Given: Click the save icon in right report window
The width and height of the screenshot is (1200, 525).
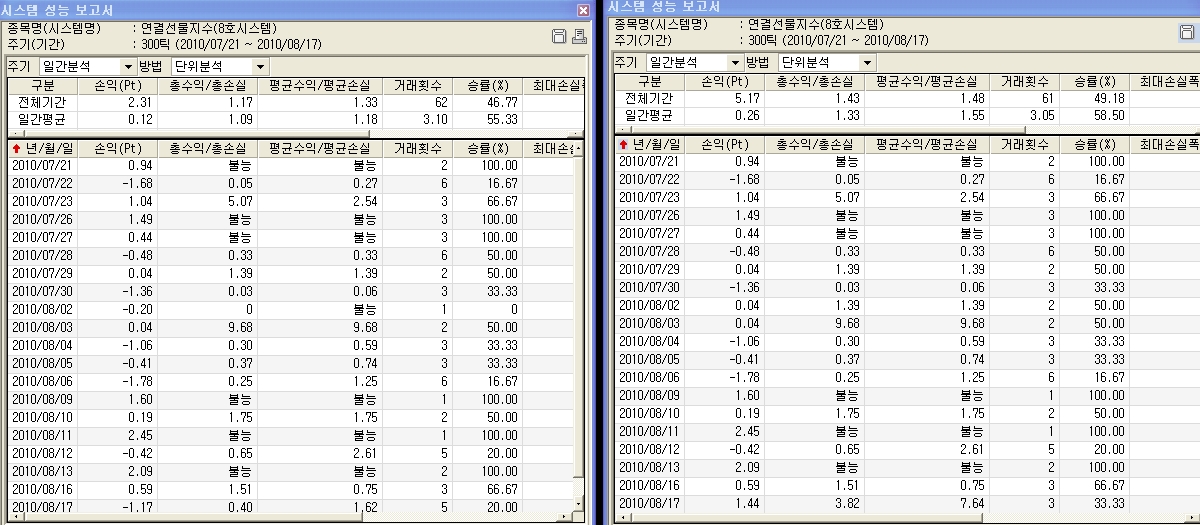Looking at the screenshot, I should tap(1187, 33).
